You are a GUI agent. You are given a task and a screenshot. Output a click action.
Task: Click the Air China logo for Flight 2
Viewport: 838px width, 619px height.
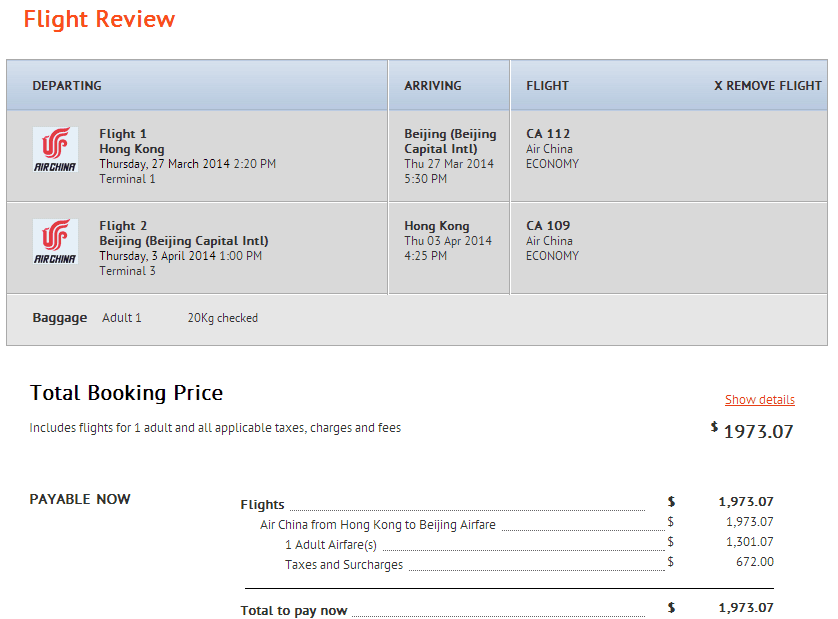click(55, 242)
